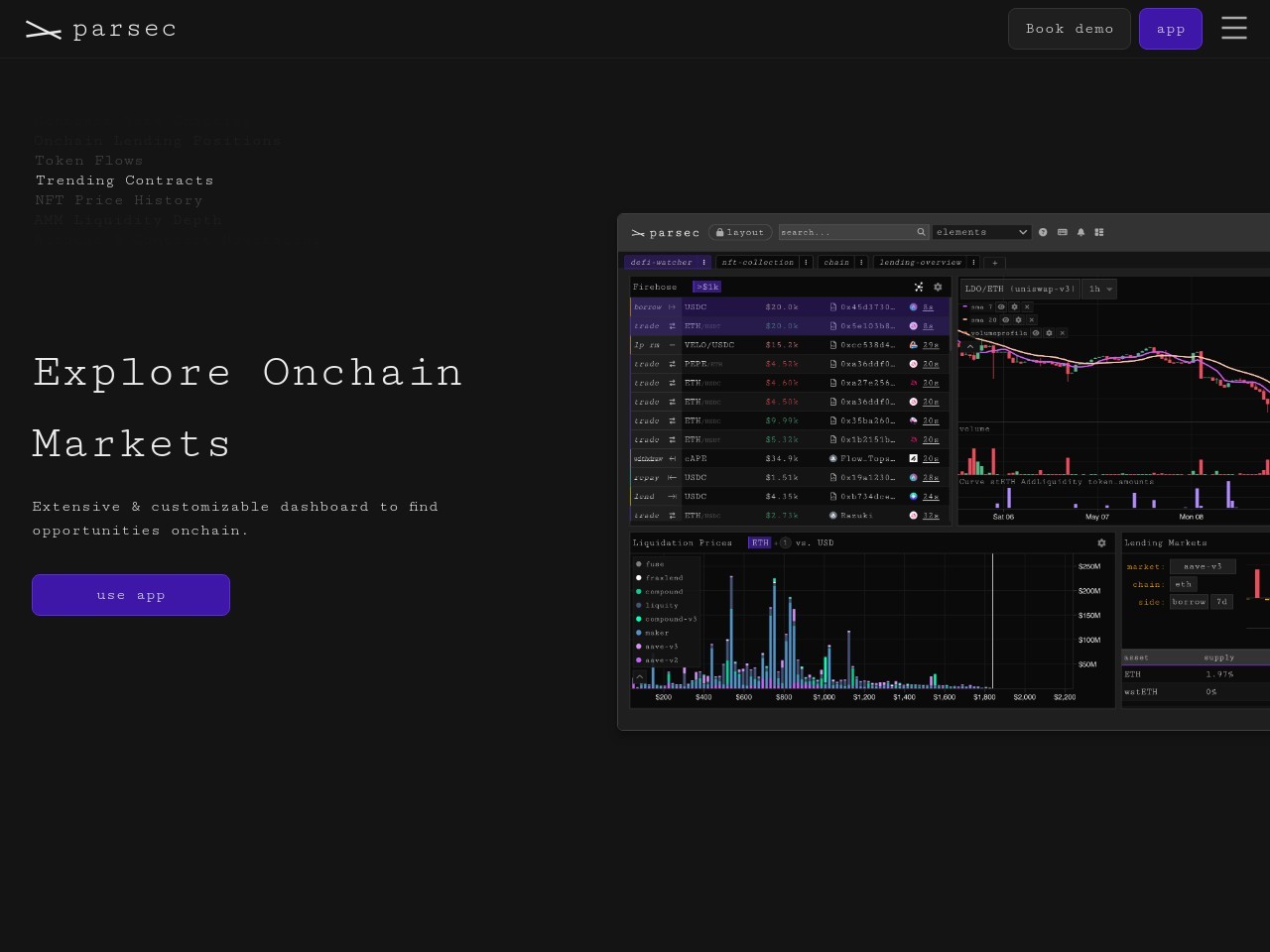Click the dashboard search input field
1270x952 pixels.
846,232
